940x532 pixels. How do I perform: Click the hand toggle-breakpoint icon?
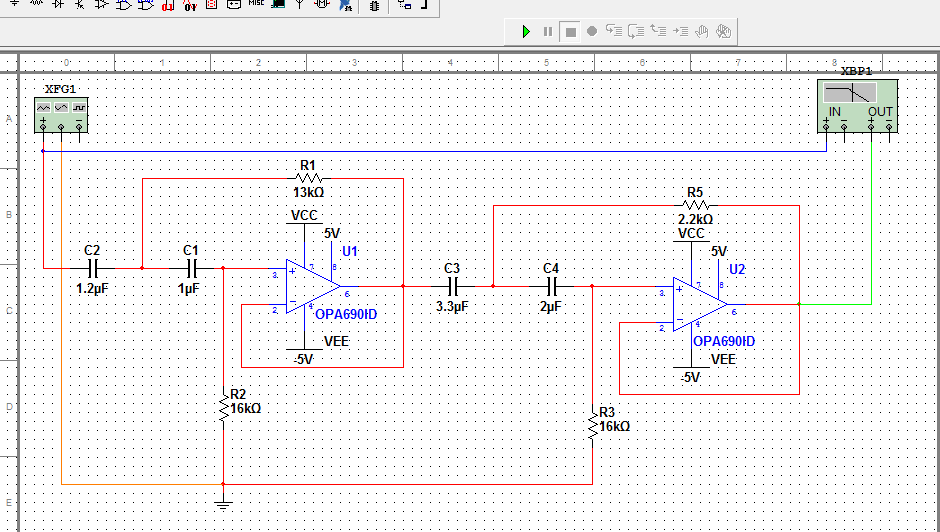(703, 32)
